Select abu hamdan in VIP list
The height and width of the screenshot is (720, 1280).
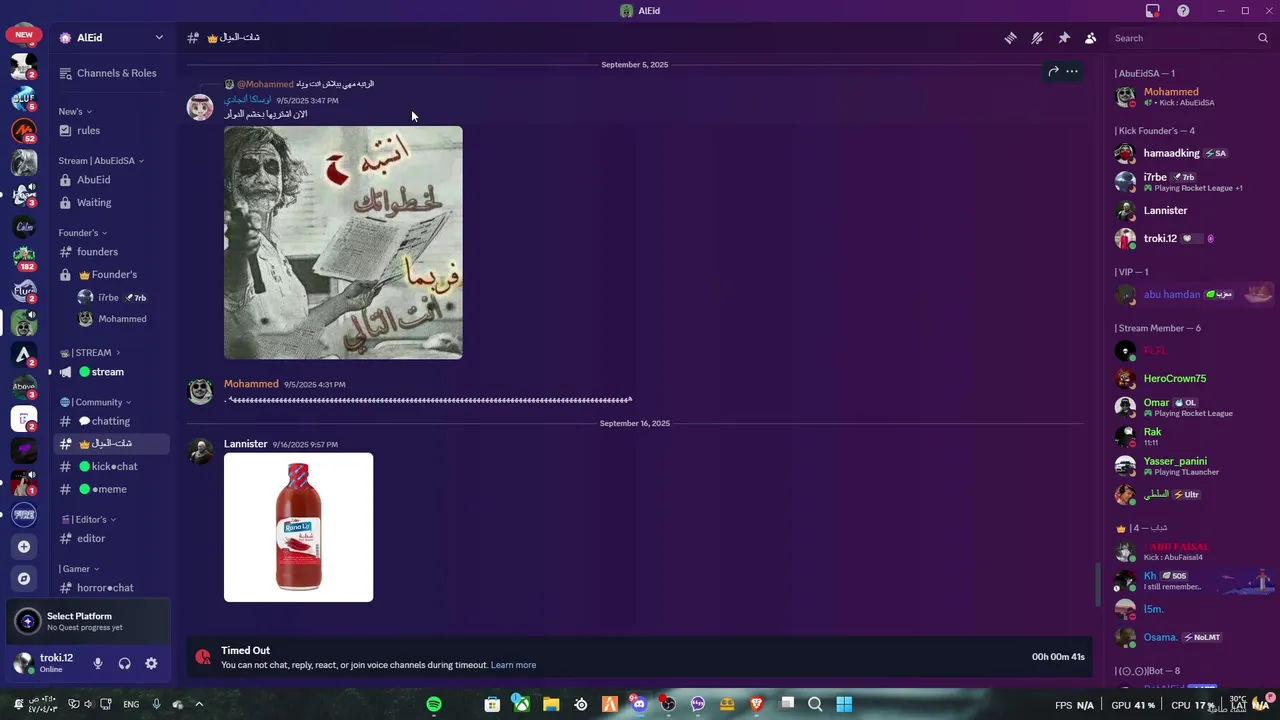[1191, 294]
